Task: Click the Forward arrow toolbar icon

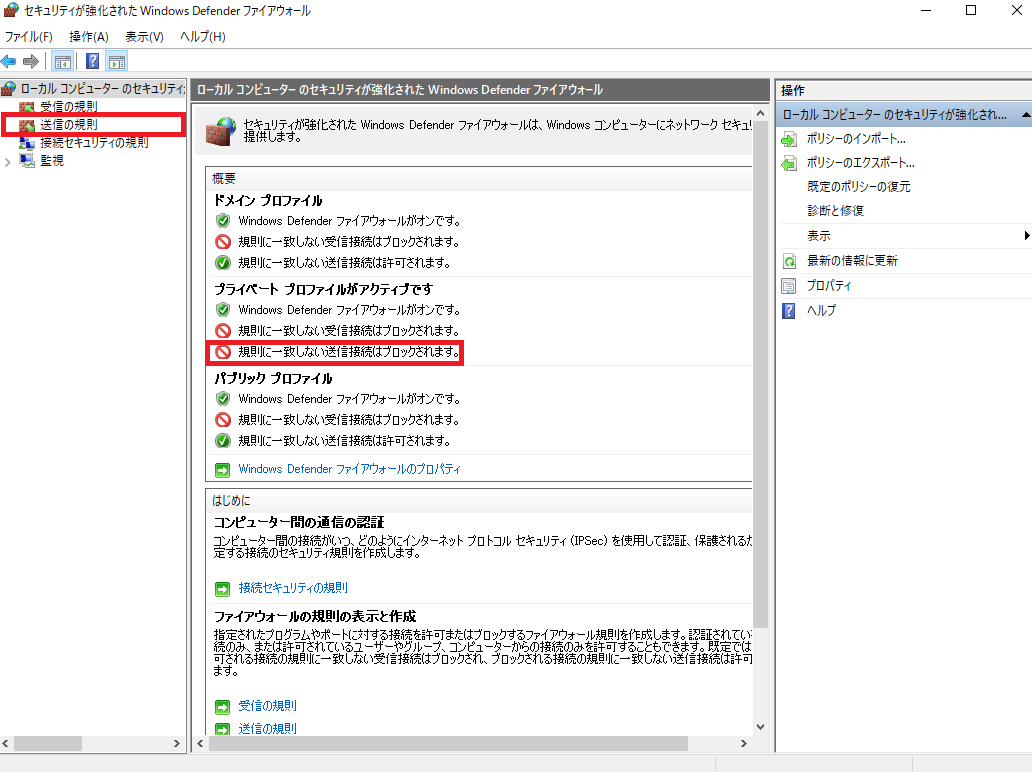Action: tap(31, 62)
